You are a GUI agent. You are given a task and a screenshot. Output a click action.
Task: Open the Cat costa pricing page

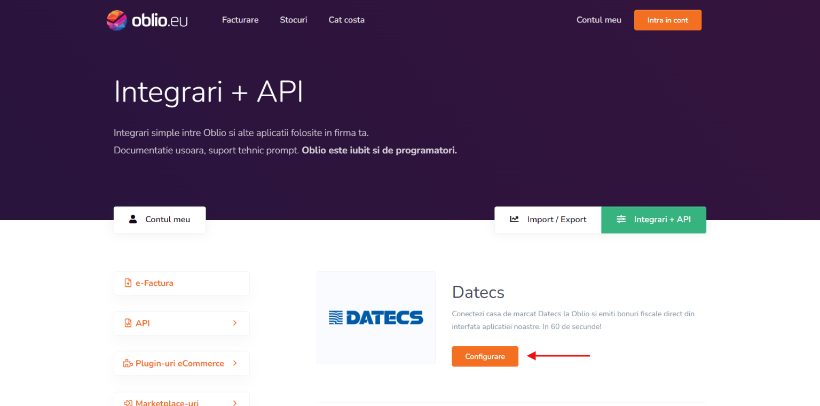coord(346,20)
